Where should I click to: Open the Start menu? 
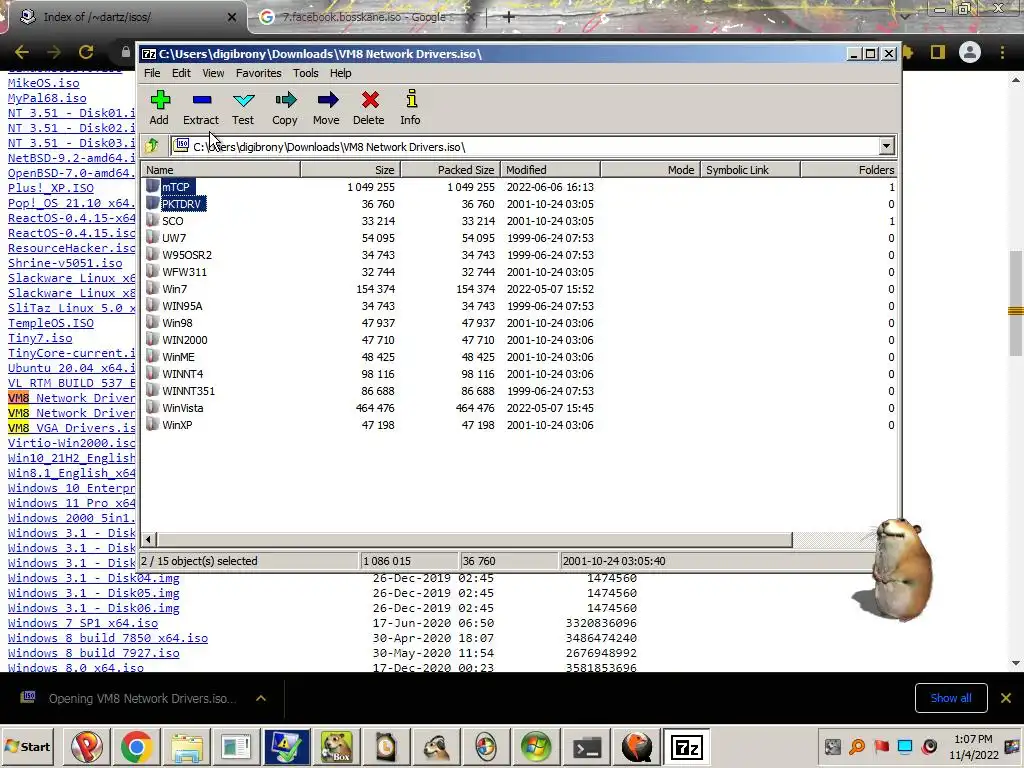click(27, 746)
